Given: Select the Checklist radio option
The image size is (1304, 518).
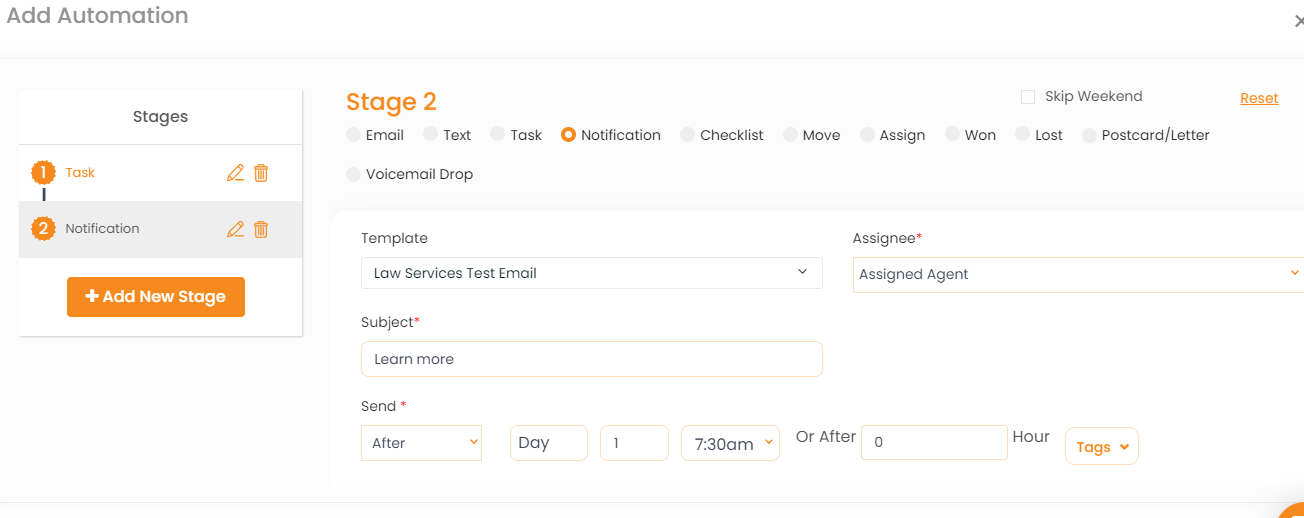Looking at the screenshot, I should tap(687, 135).
